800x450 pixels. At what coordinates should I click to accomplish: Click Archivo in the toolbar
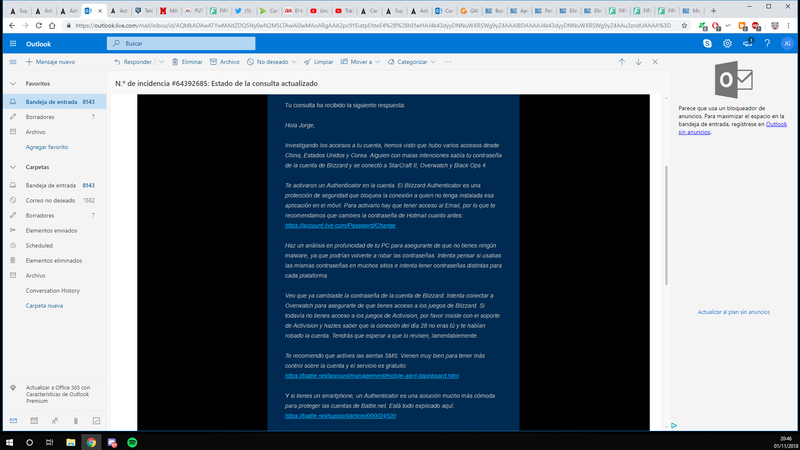224,62
